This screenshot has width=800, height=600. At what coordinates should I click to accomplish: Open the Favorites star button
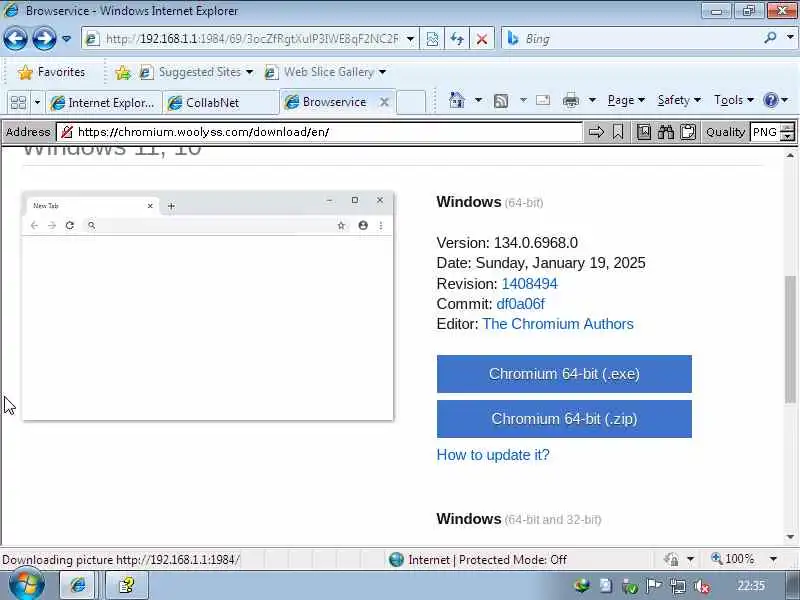coord(52,72)
